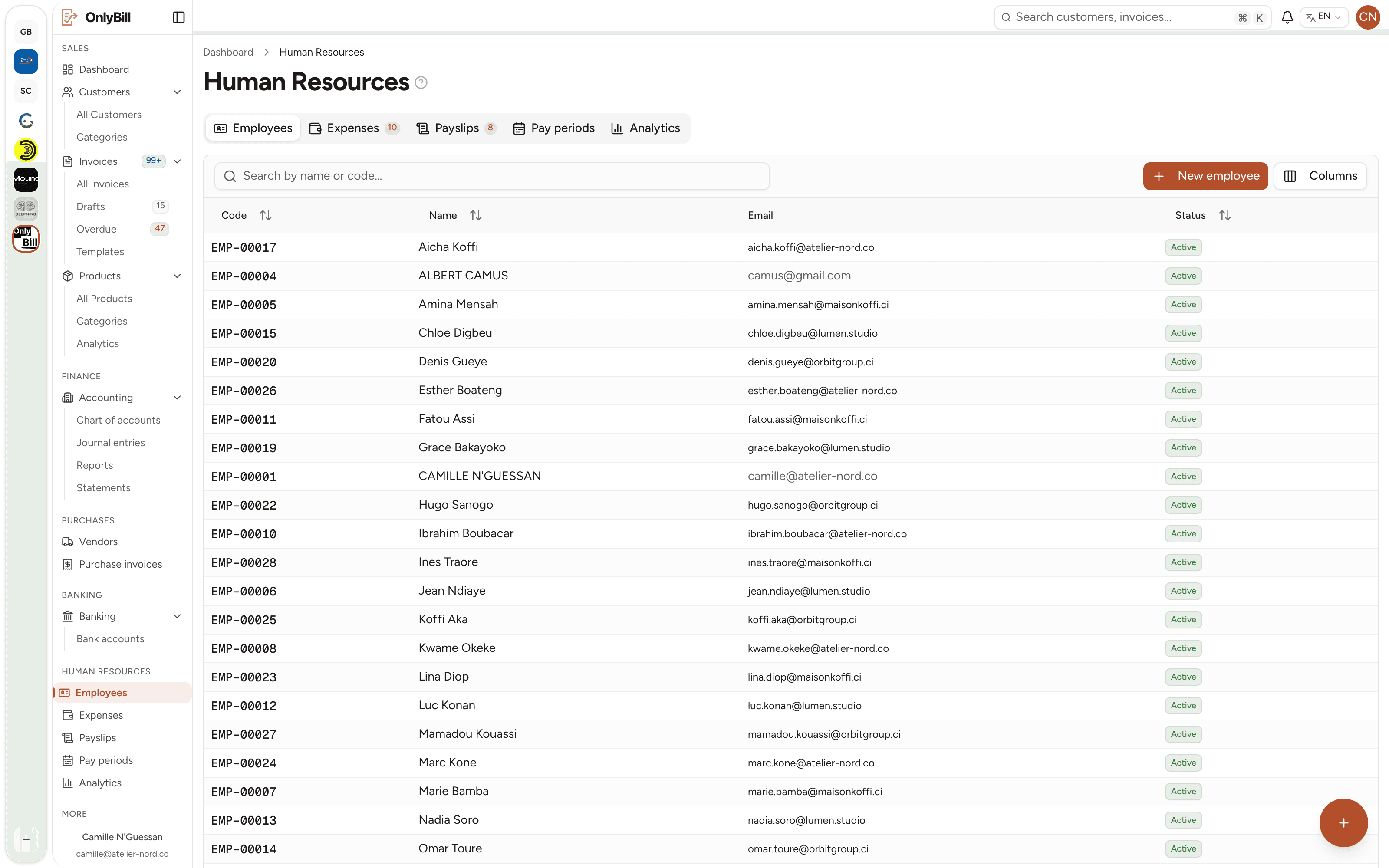Switch to the Payslips tab

pos(456,128)
